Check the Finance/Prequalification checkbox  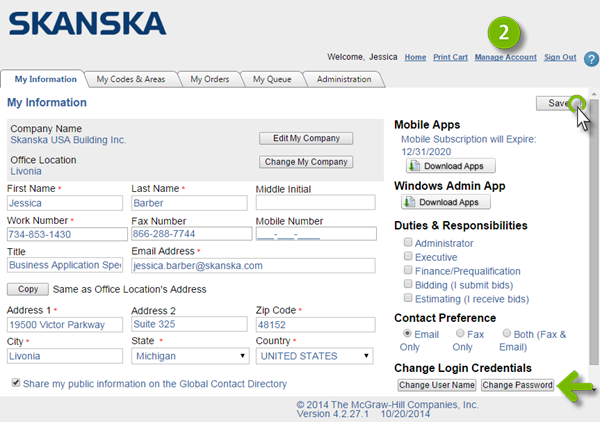(x=408, y=270)
